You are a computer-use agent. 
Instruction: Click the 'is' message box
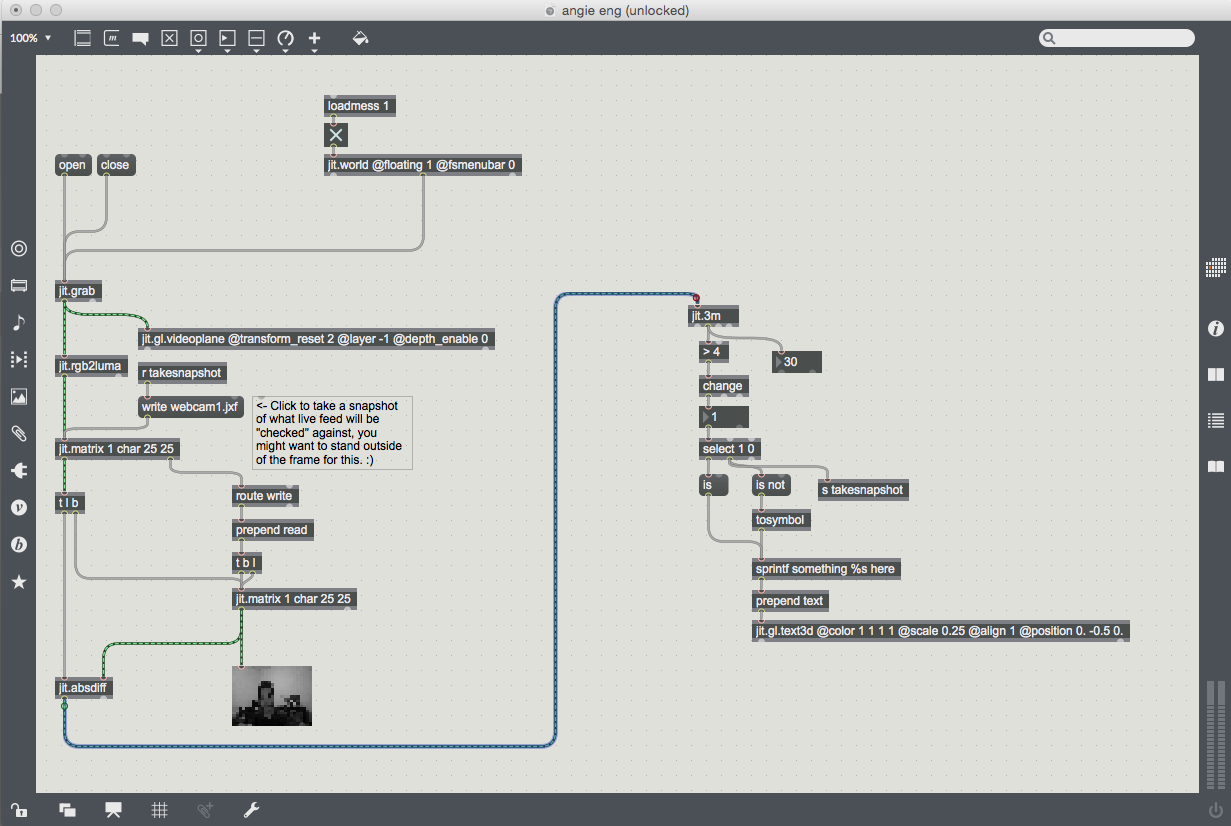click(x=715, y=485)
